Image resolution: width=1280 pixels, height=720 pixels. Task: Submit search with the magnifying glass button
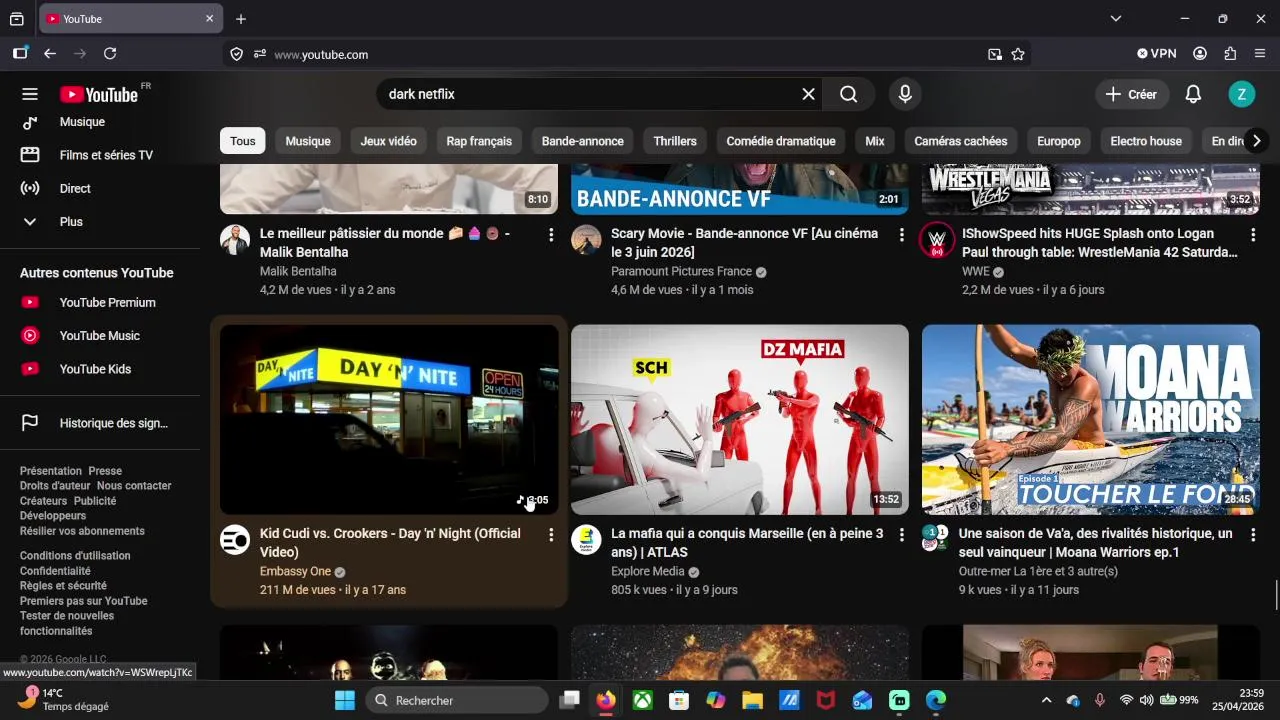click(x=848, y=94)
